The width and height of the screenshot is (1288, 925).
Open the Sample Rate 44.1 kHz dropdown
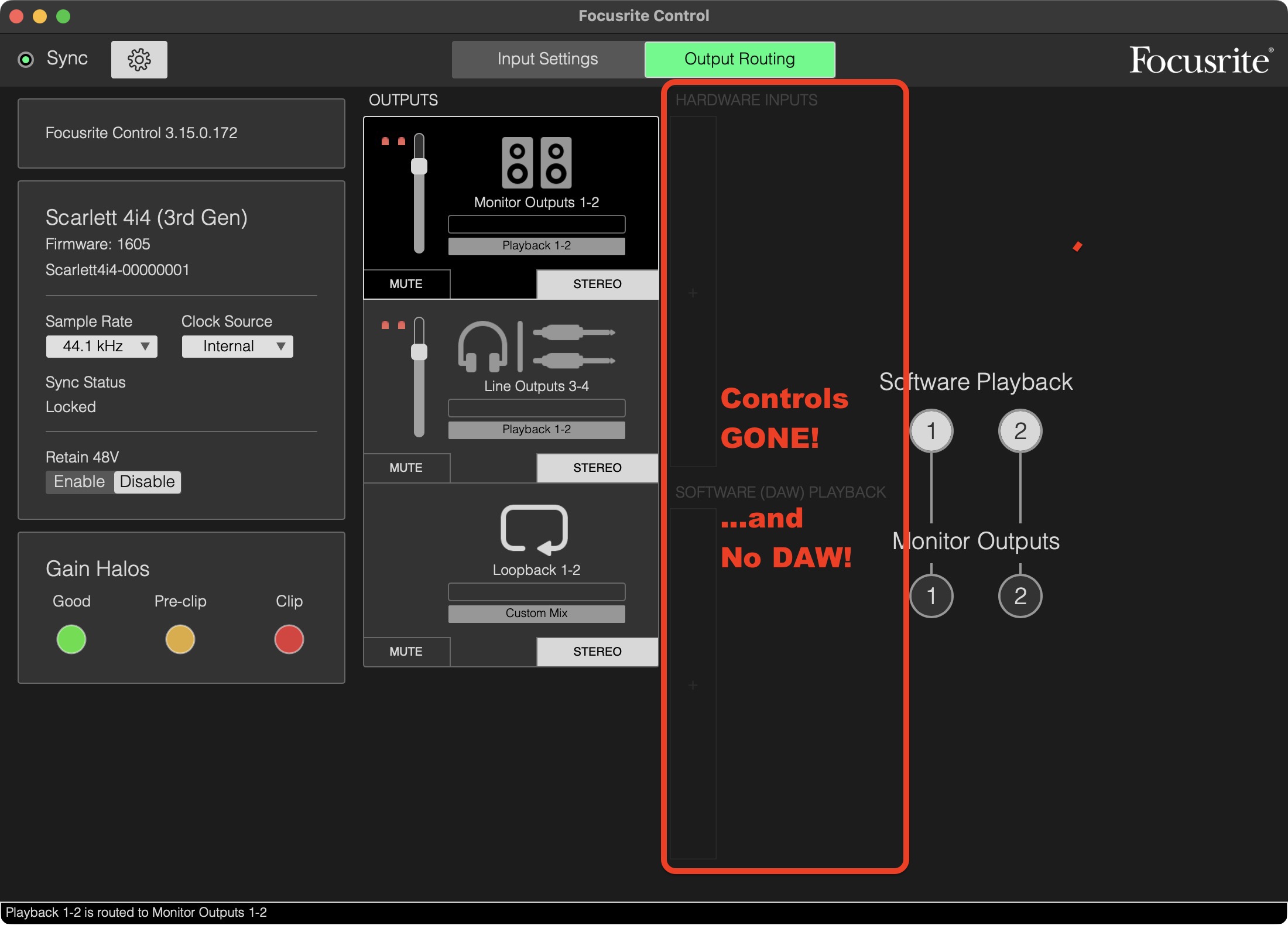click(x=102, y=346)
